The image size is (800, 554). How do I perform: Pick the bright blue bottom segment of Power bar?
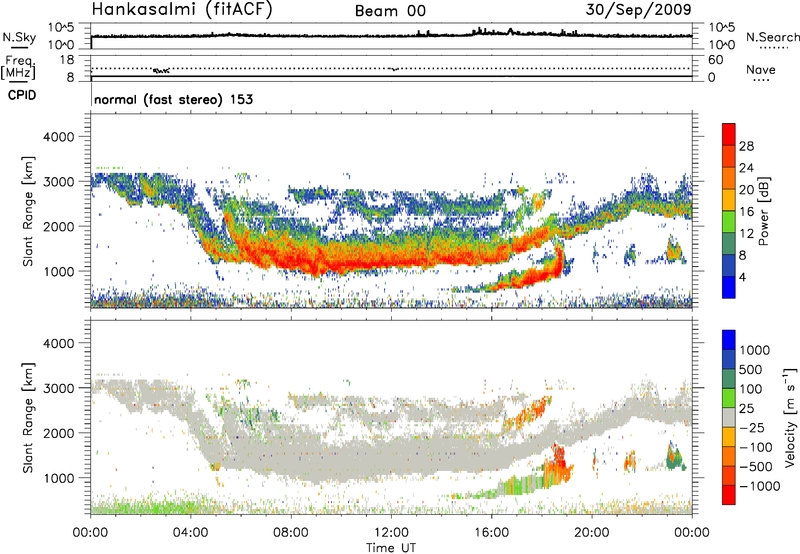(729, 288)
